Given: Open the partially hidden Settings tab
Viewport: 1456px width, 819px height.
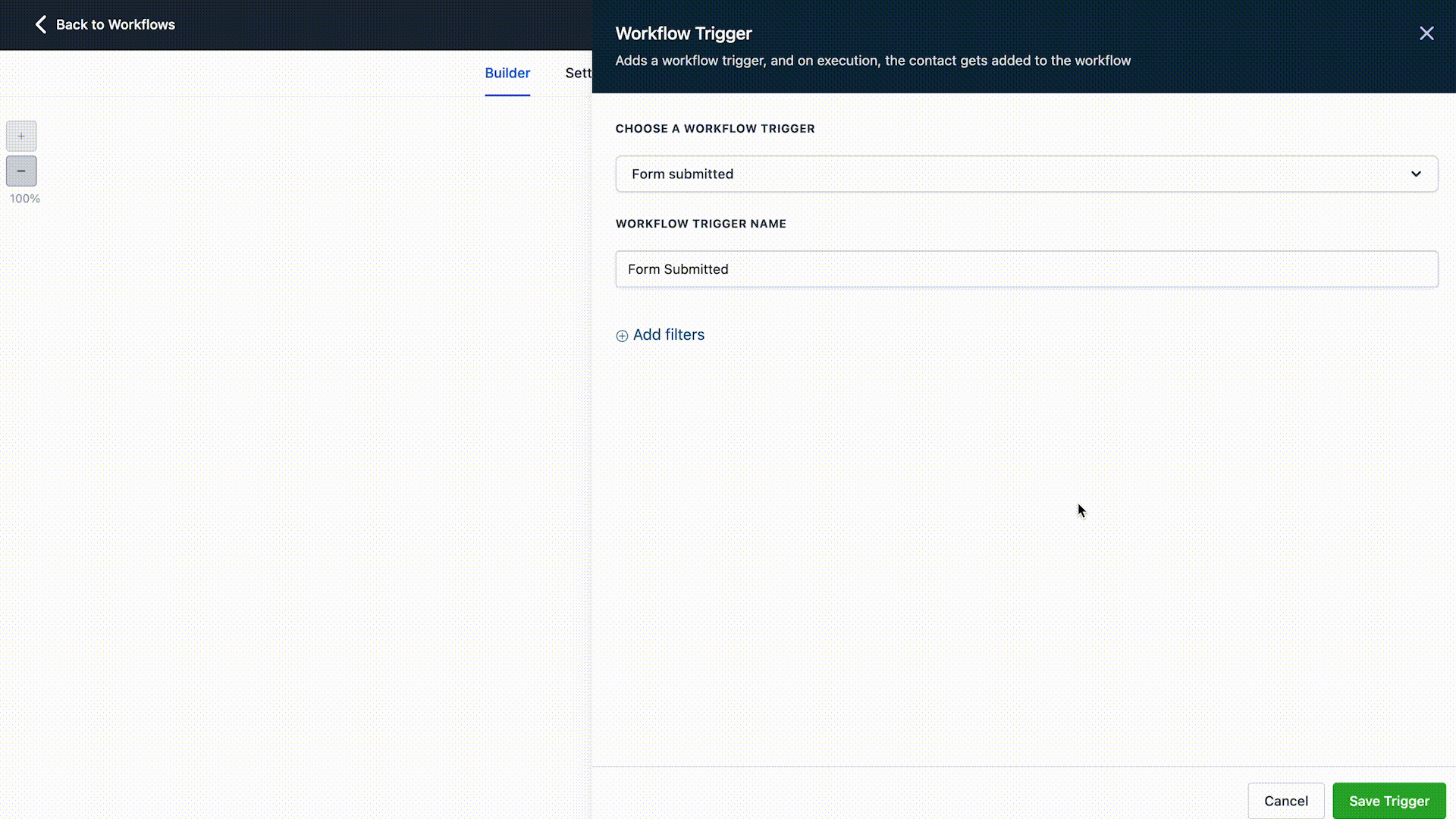Looking at the screenshot, I should click(x=578, y=74).
